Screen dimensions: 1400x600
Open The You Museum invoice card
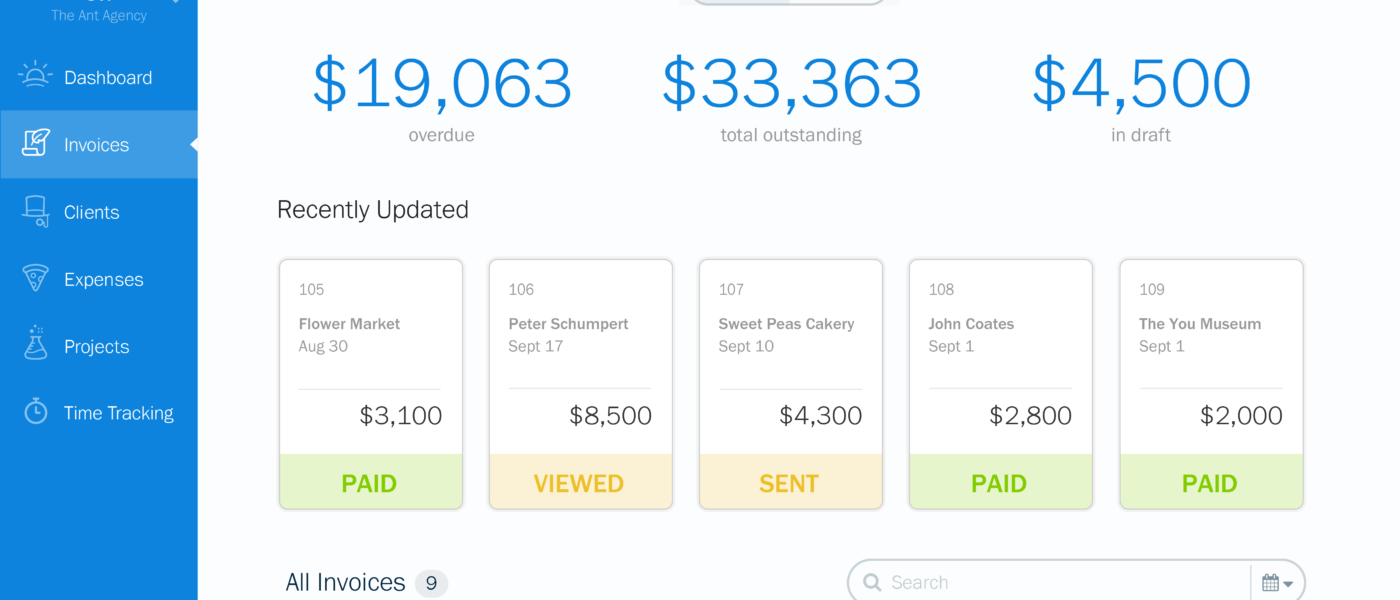[1211, 384]
